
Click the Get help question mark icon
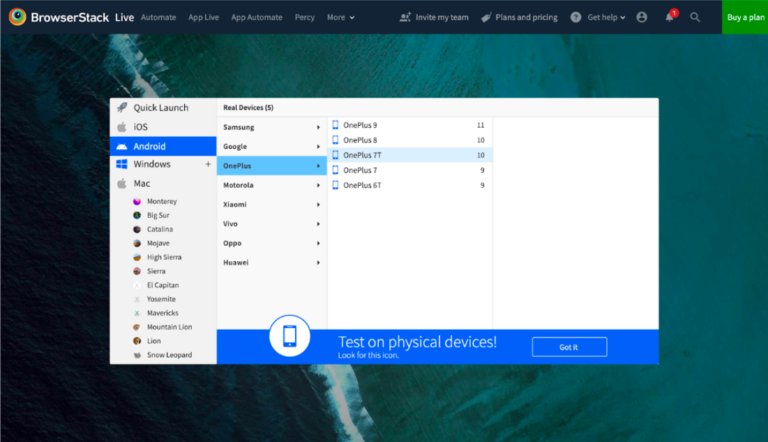(576, 17)
